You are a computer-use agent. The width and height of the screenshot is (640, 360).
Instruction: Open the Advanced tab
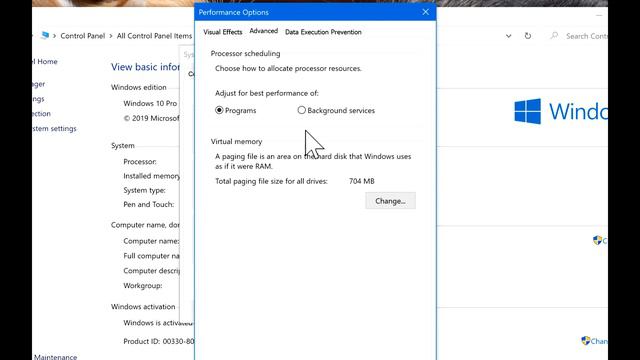(264, 31)
